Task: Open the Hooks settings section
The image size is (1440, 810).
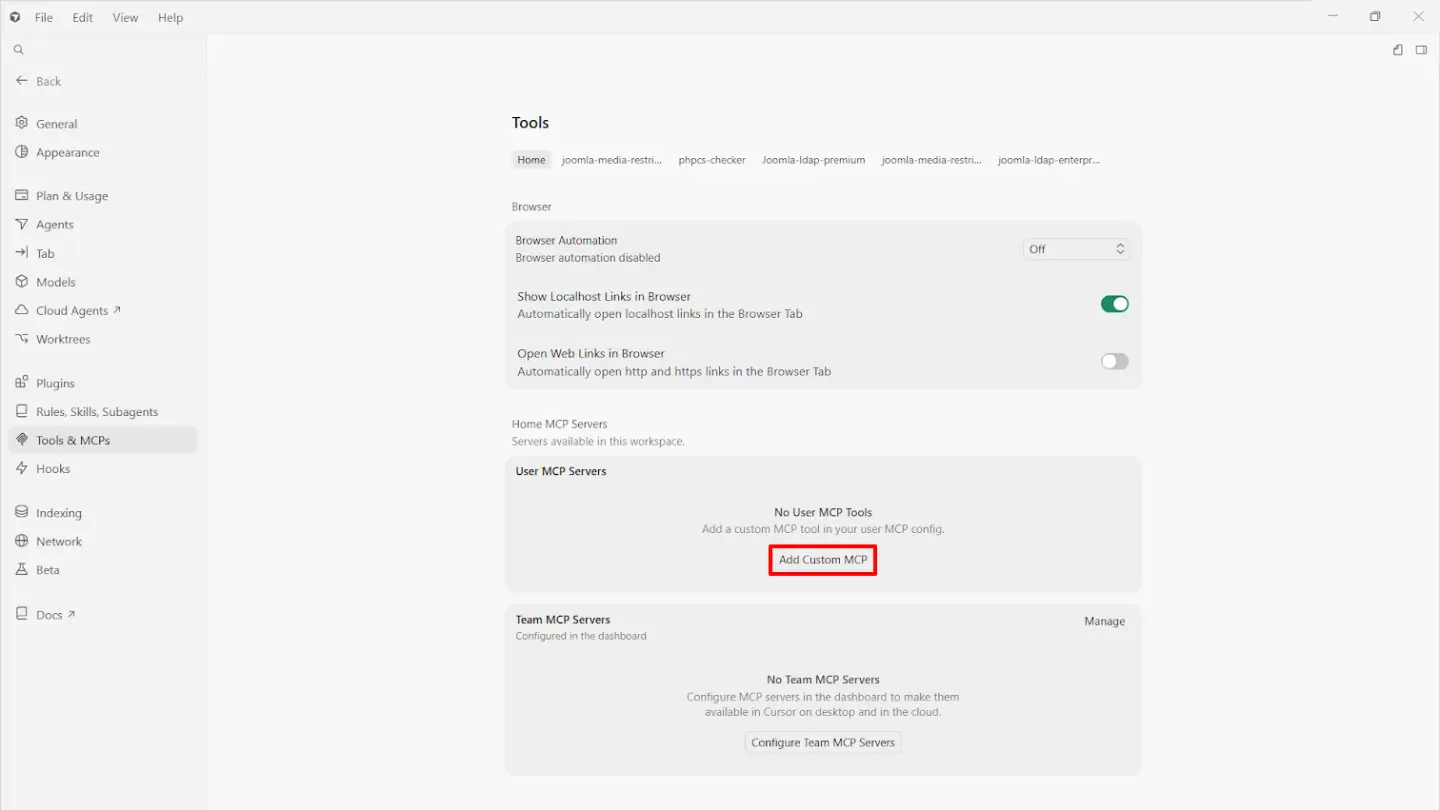Action: [x=103, y=468]
